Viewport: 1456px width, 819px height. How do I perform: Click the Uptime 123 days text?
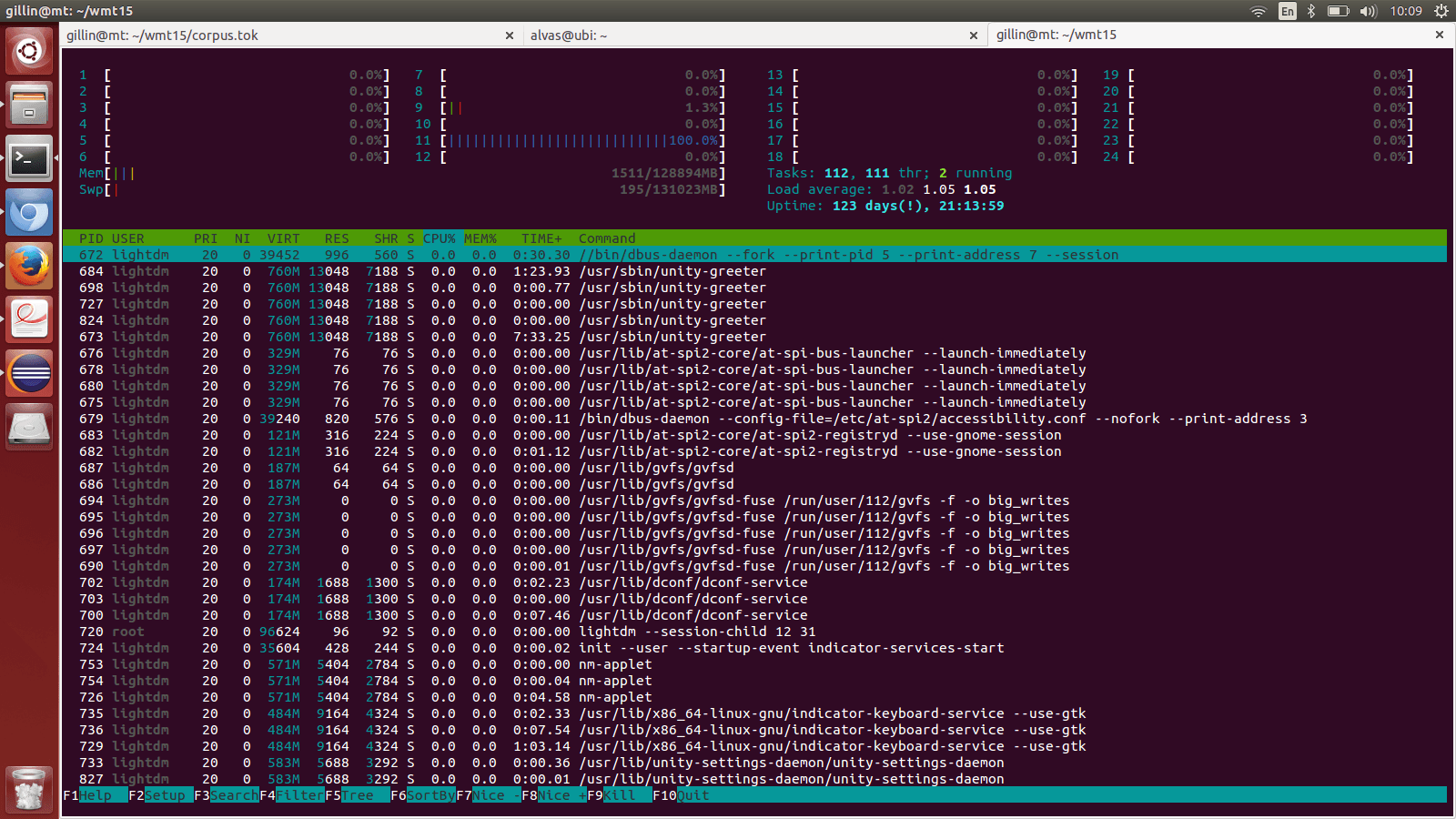tap(885, 206)
